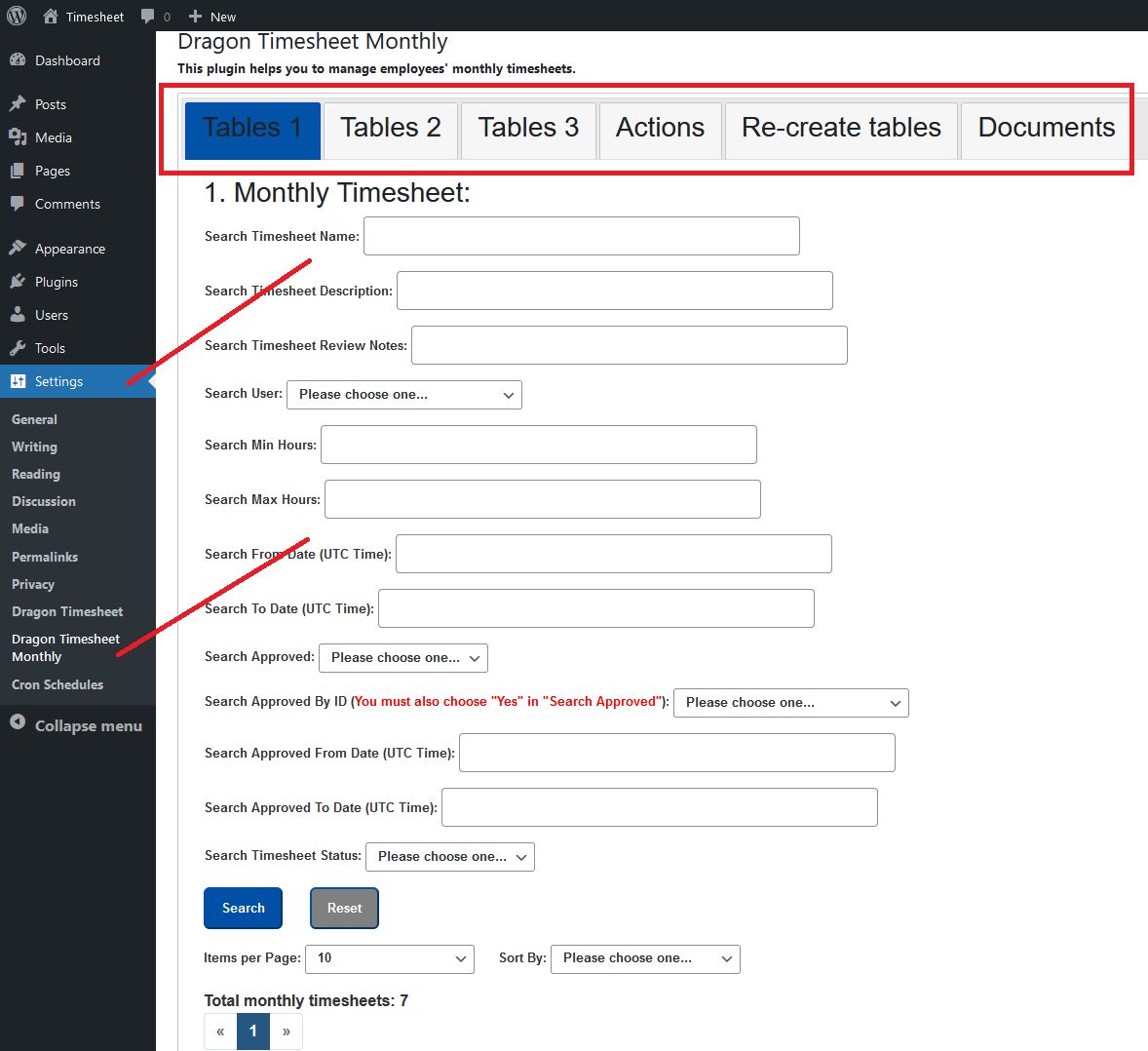Switch to the Tables 1 tab

[x=251, y=131]
